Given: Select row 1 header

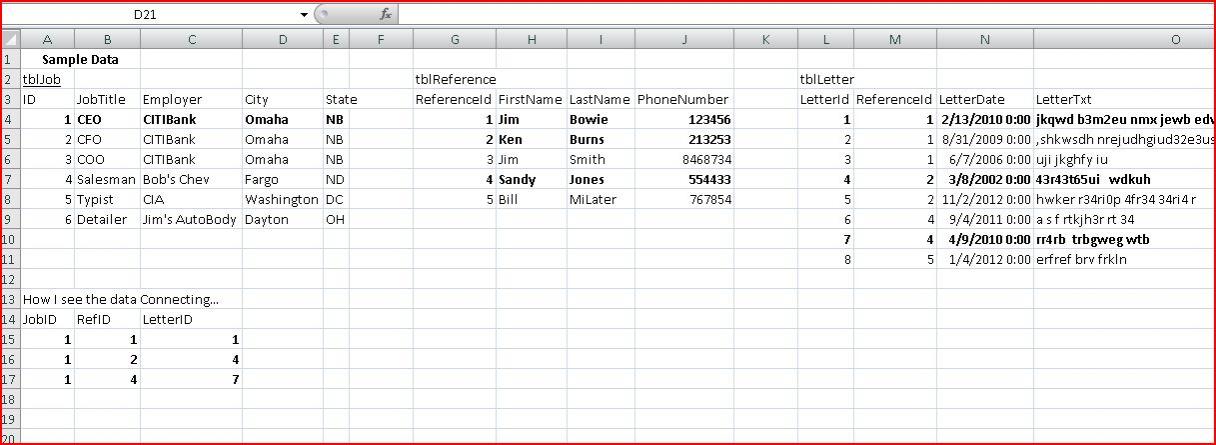Looking at the screenshot, I should (10, 60).
